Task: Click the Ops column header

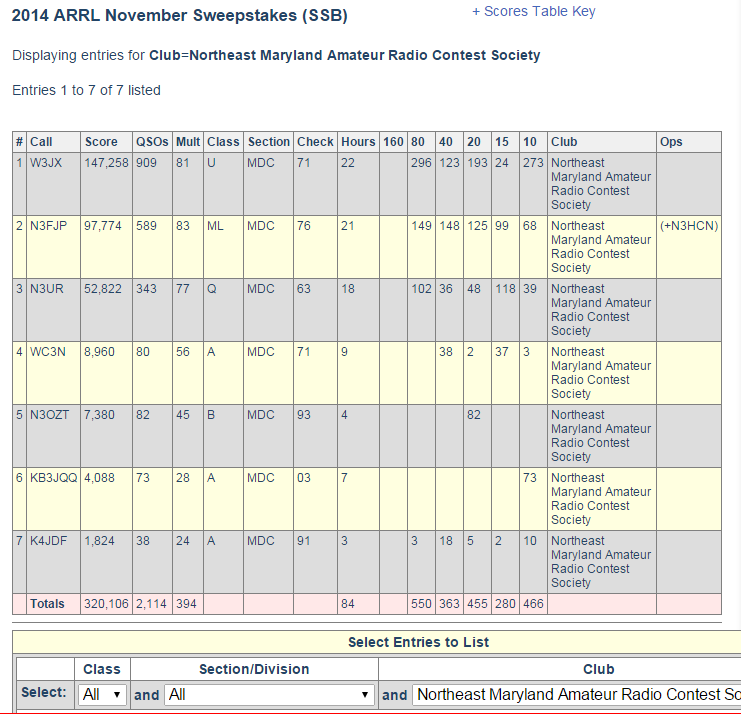Action: [671, 142]
